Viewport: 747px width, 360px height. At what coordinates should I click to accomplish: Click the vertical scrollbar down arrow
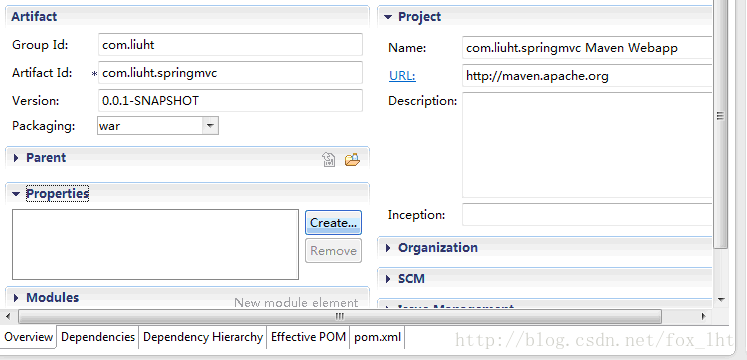click(721, 300)
